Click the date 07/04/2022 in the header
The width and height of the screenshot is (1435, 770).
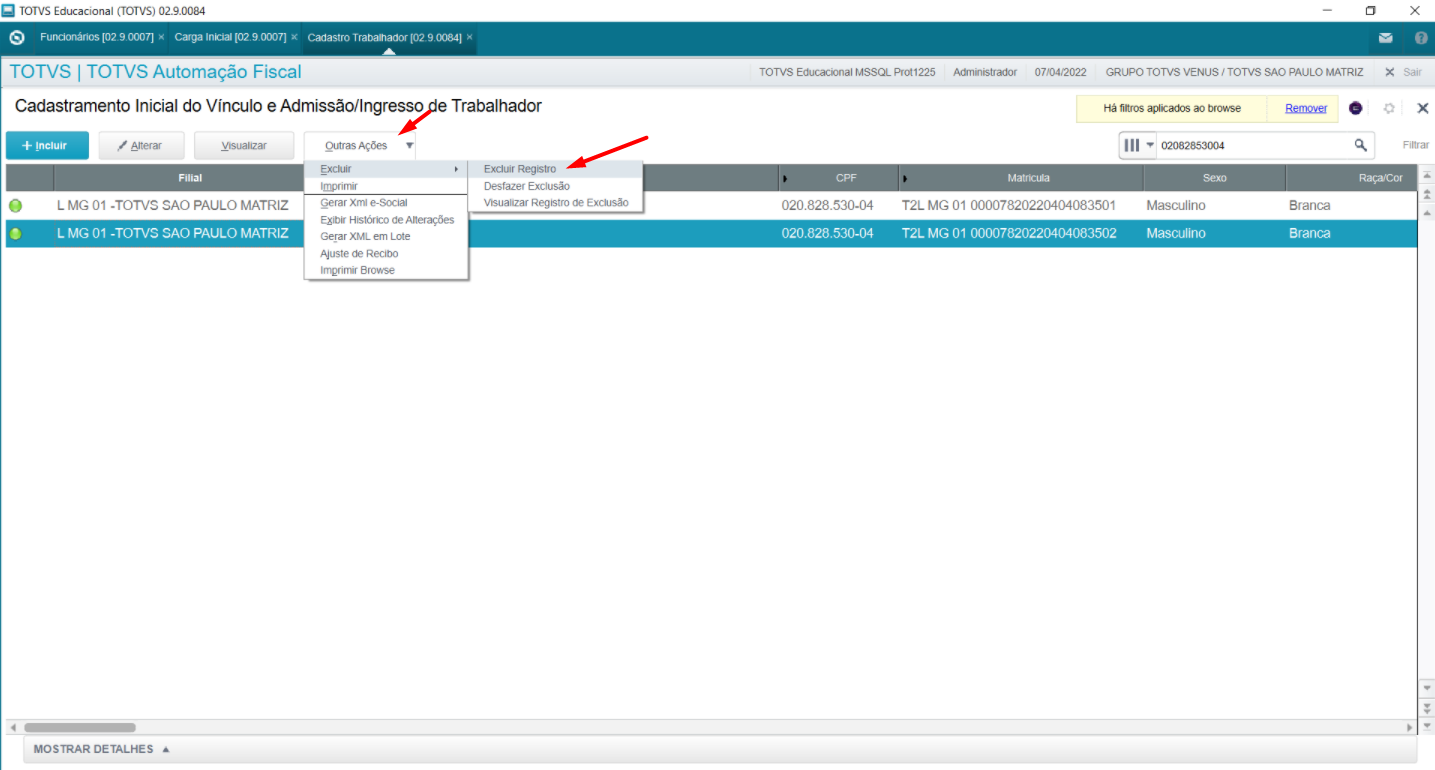(x=1060, y=73)
